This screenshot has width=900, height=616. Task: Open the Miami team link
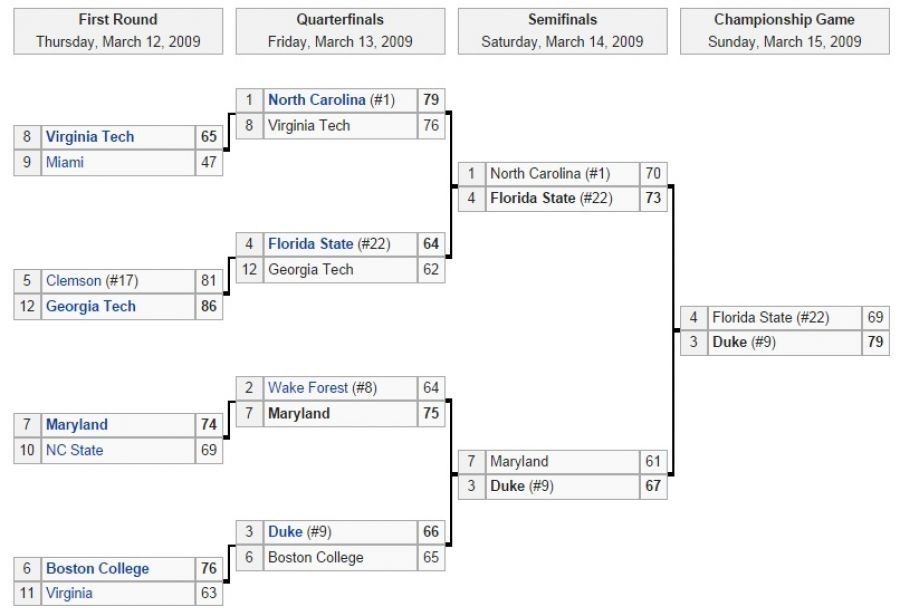65,162
